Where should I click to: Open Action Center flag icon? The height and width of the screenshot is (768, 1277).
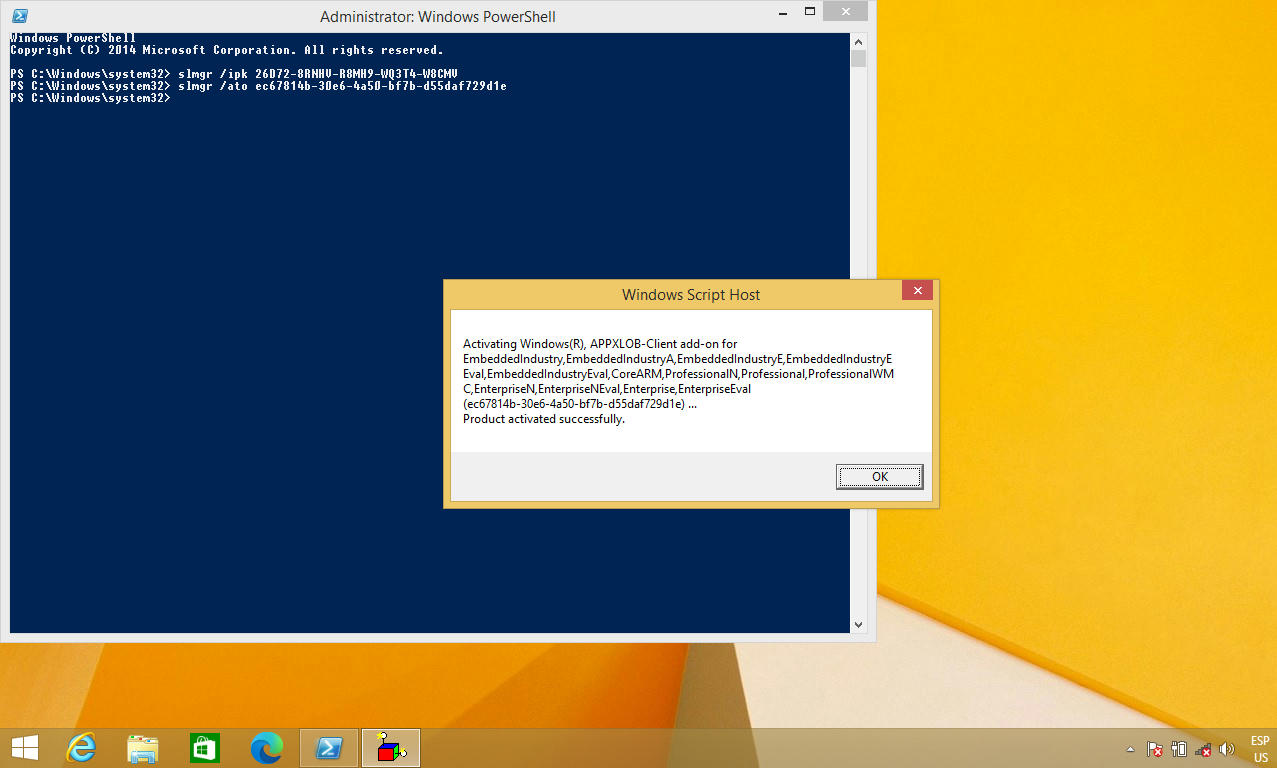[x=1155, y=749]
